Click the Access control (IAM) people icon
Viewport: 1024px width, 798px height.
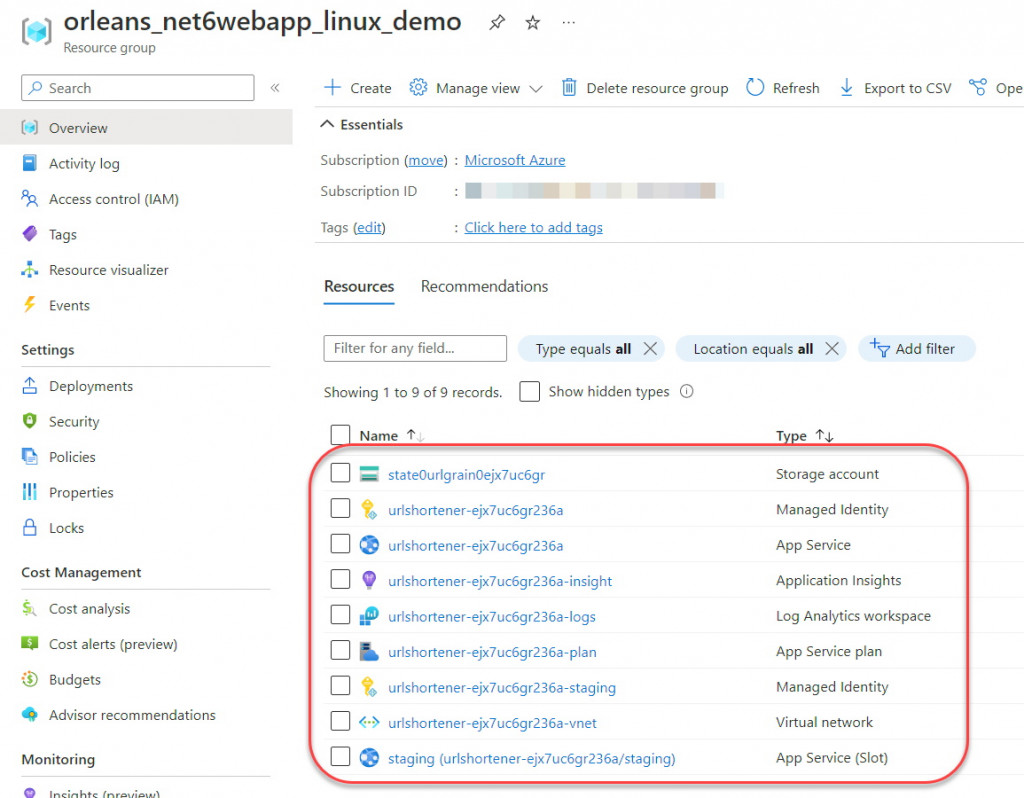coord(29,198)
